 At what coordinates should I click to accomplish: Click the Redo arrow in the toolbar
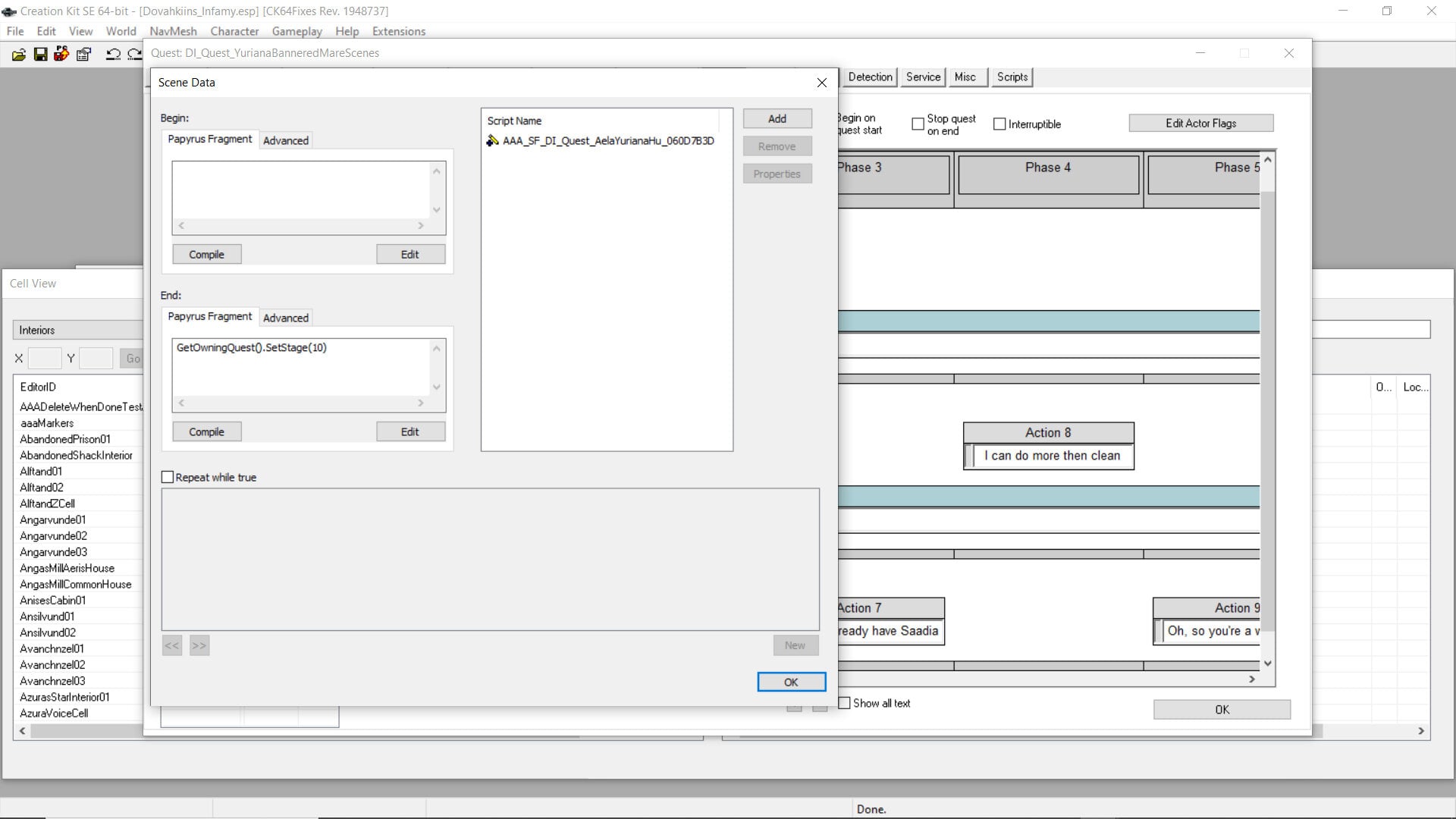tap(135, 54)
